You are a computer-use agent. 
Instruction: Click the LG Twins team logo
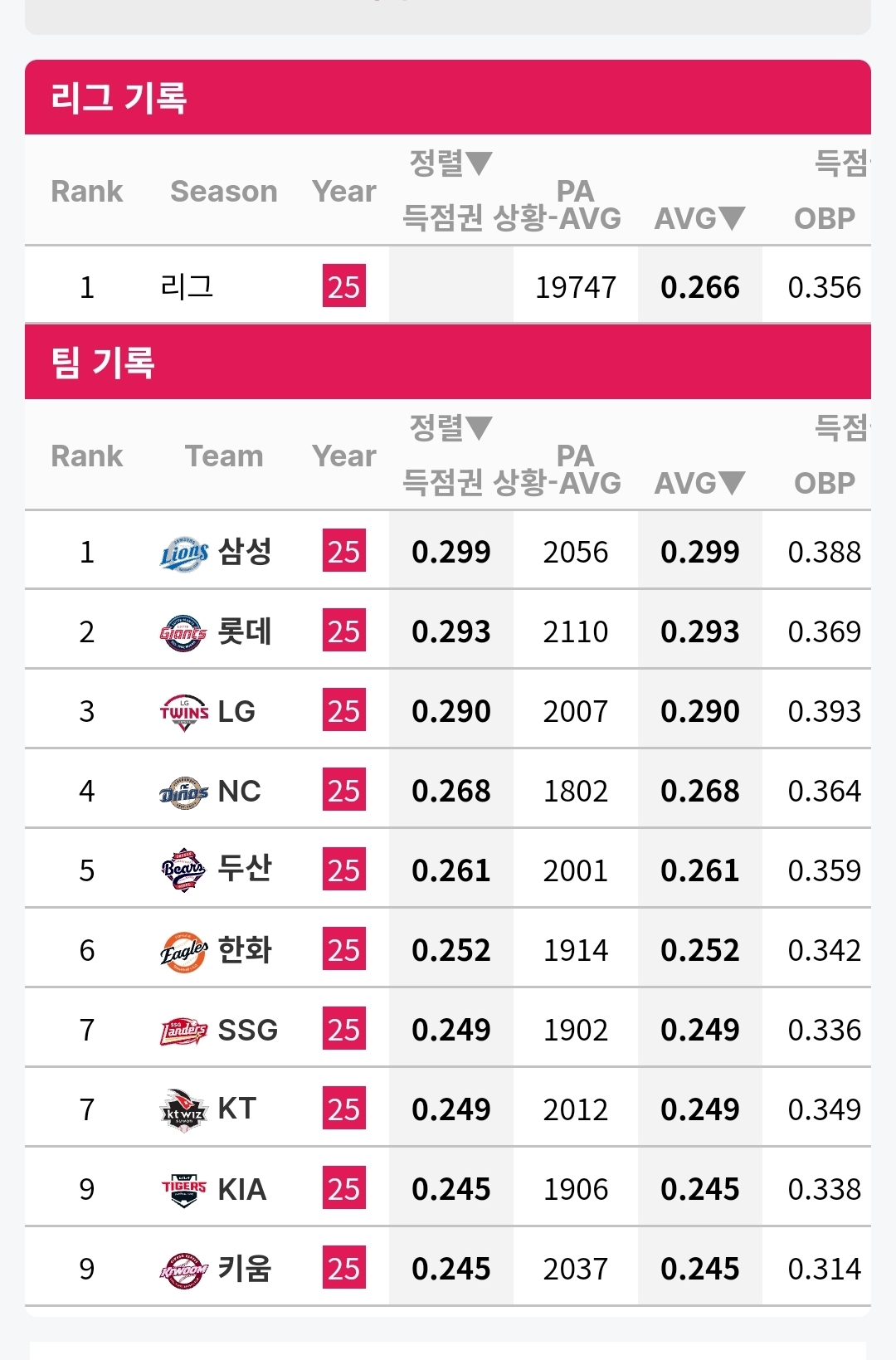coord(184,712)
